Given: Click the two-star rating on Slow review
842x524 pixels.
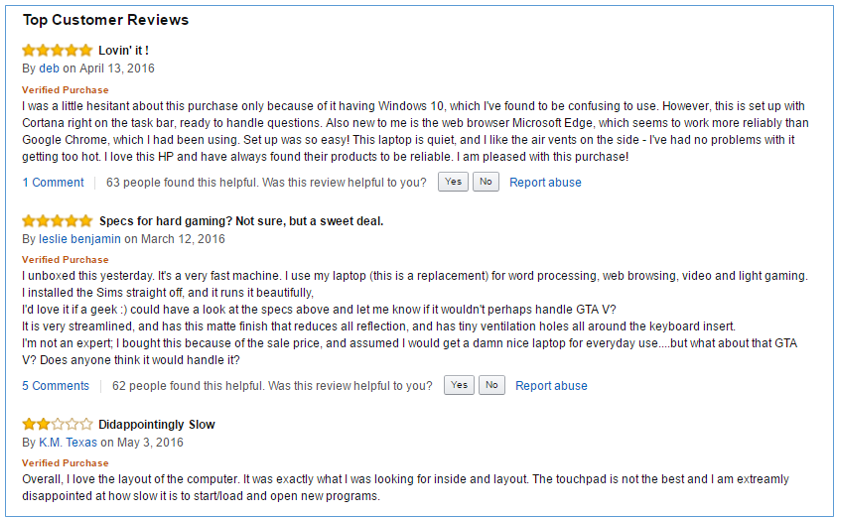Looking at the screenshot, I should point(57,424).
